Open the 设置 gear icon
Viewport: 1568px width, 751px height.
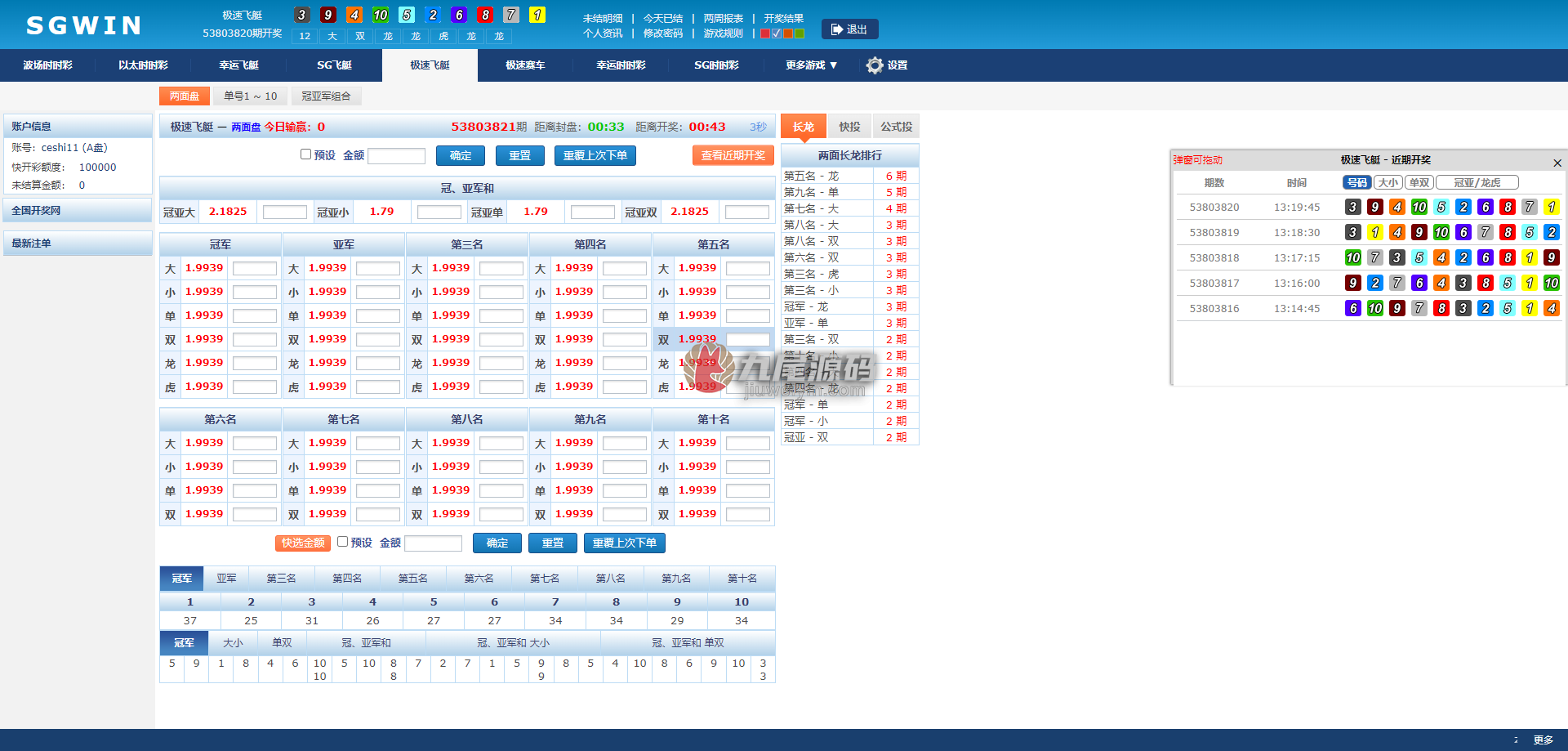(875, 65)
